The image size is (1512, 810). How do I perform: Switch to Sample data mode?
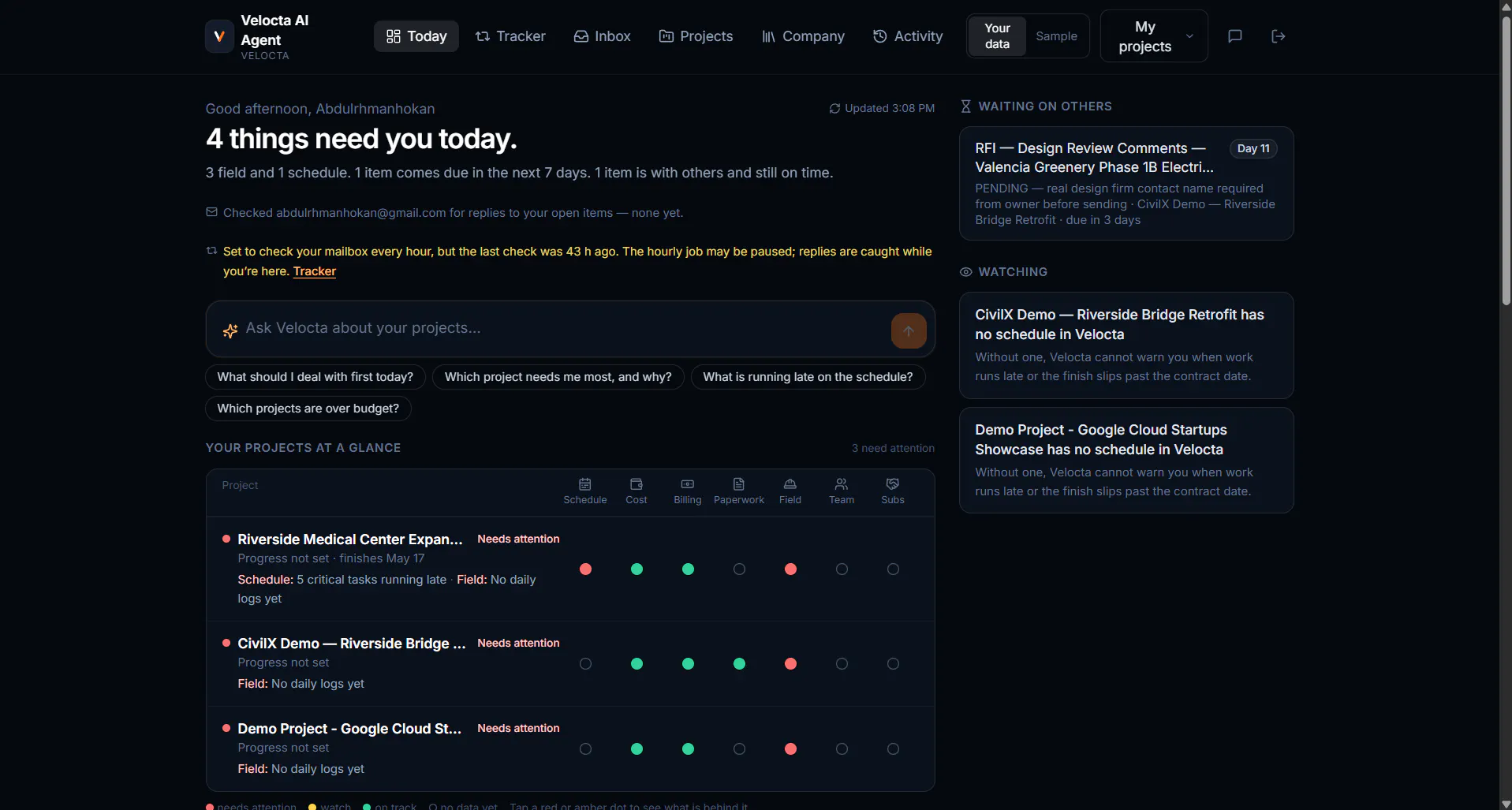click(1056, 36)
